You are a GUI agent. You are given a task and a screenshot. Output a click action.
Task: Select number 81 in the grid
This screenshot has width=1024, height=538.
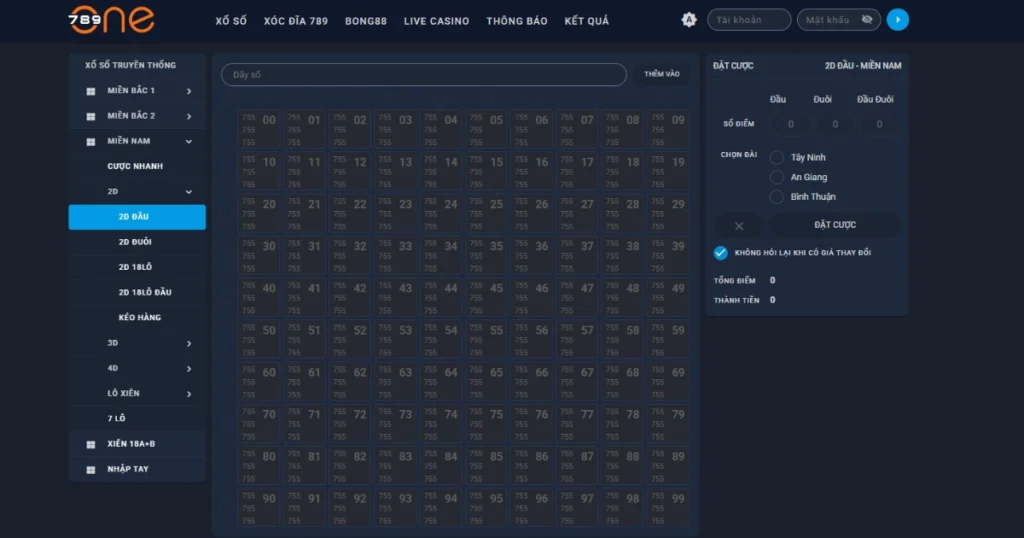[304, 466]
